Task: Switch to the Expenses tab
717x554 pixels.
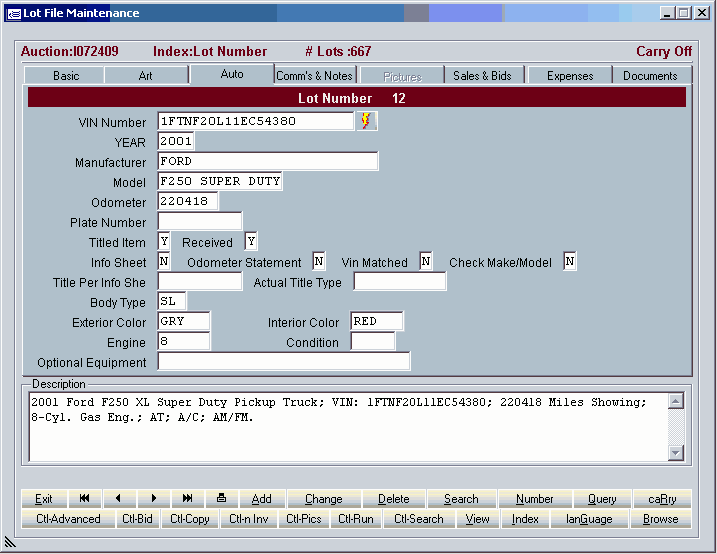Action: pyautogui.click(x=570, y=75)
